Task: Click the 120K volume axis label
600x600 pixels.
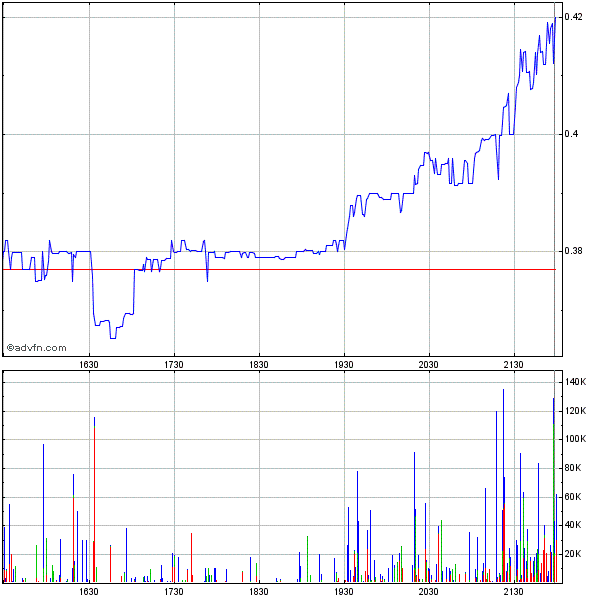Action: pyautogui.click(x=575, y=411)
